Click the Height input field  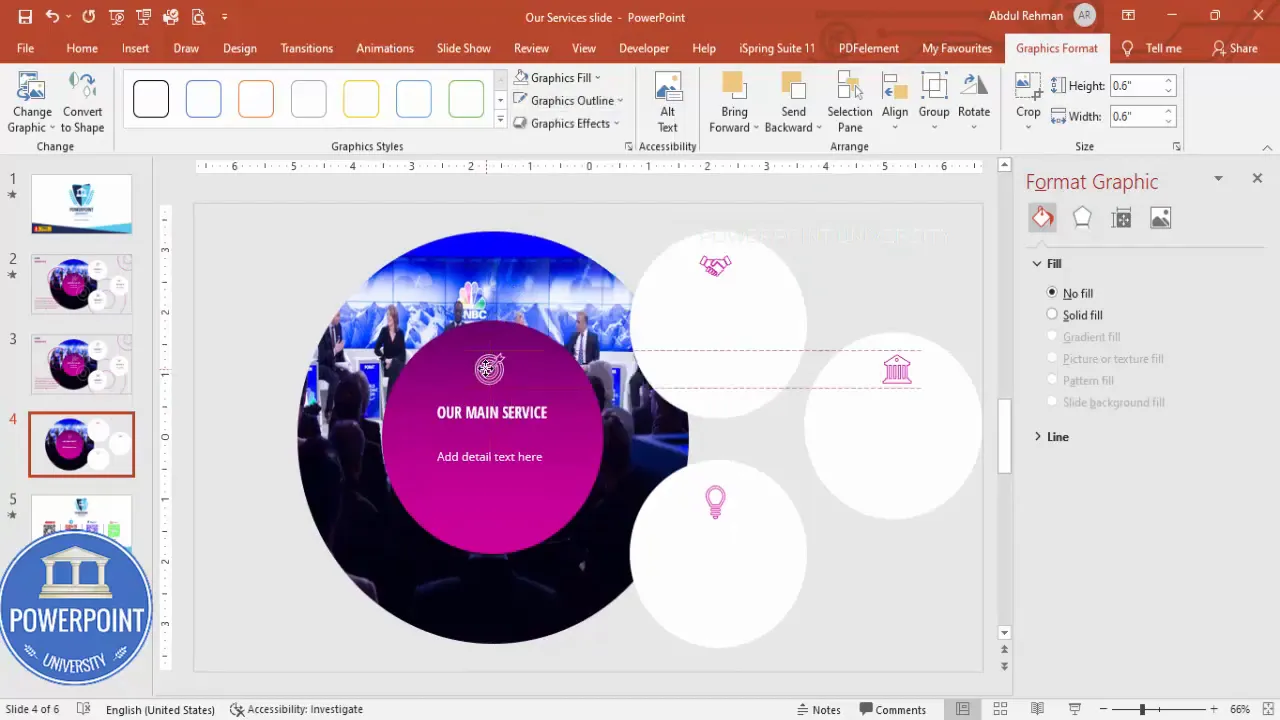(1136, 86)
